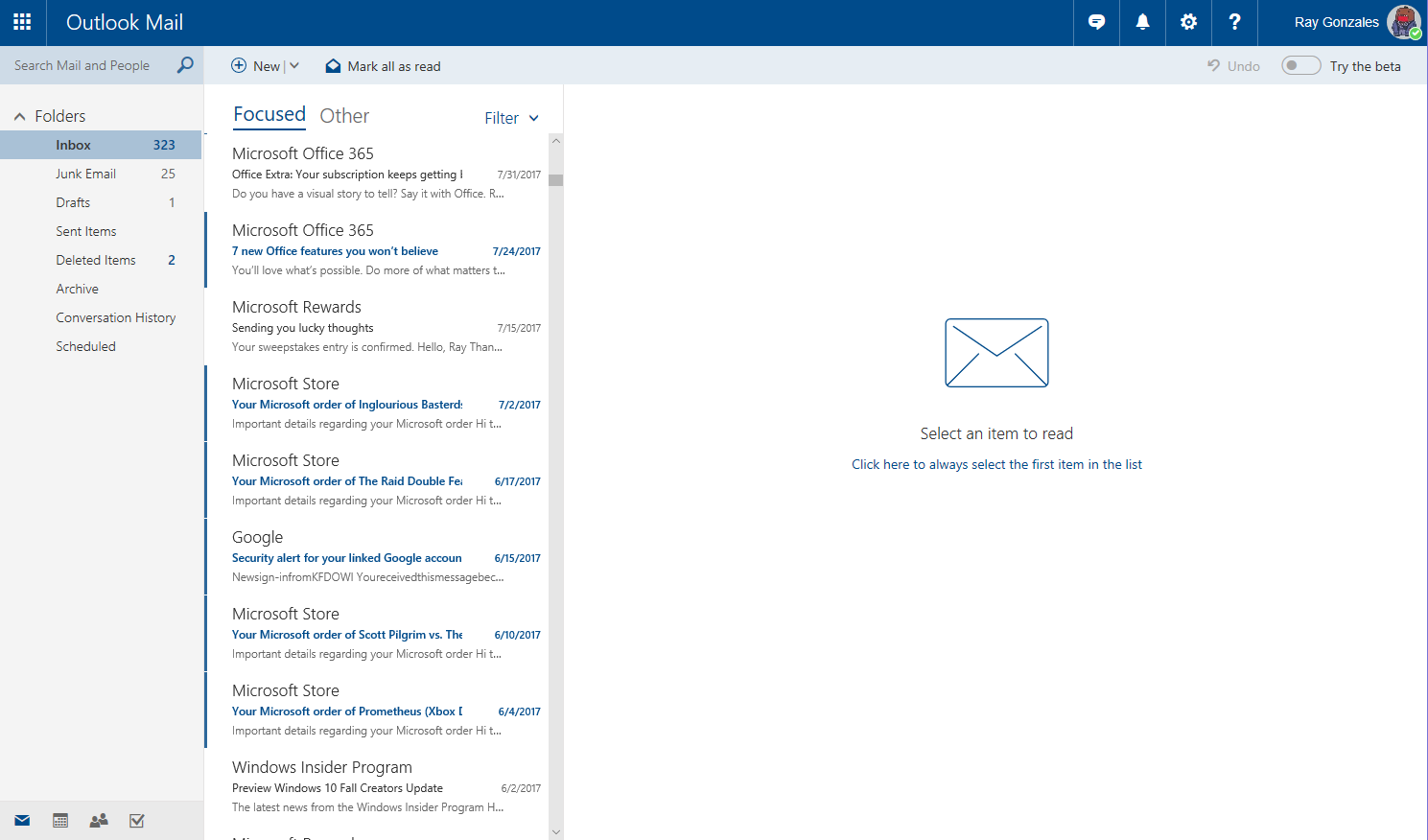The height and width of the screenshot is (840, 1428).
Task: Open the Junk Email folder
Action: 101,174
